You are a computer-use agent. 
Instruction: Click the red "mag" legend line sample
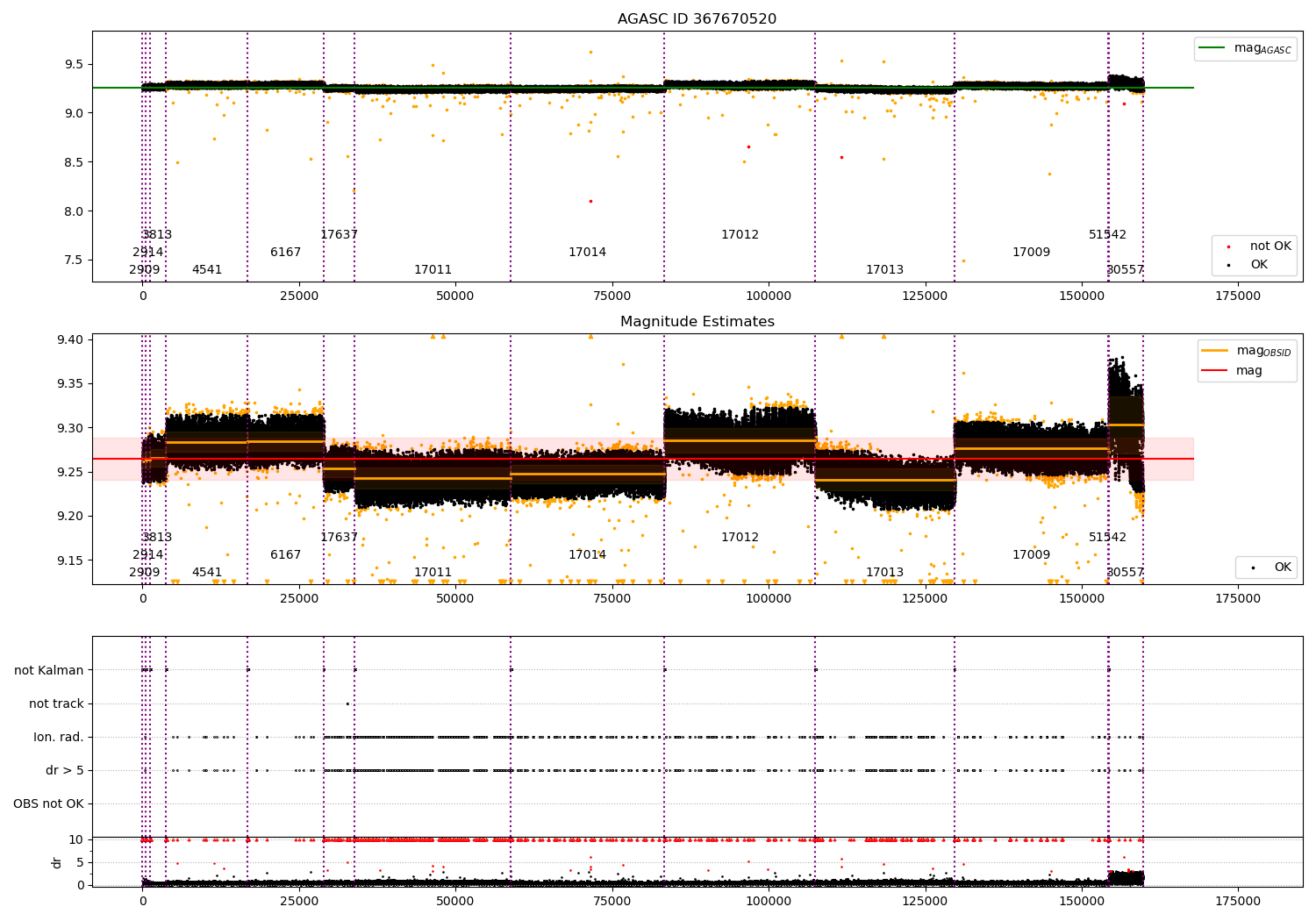coord(1213,371)
